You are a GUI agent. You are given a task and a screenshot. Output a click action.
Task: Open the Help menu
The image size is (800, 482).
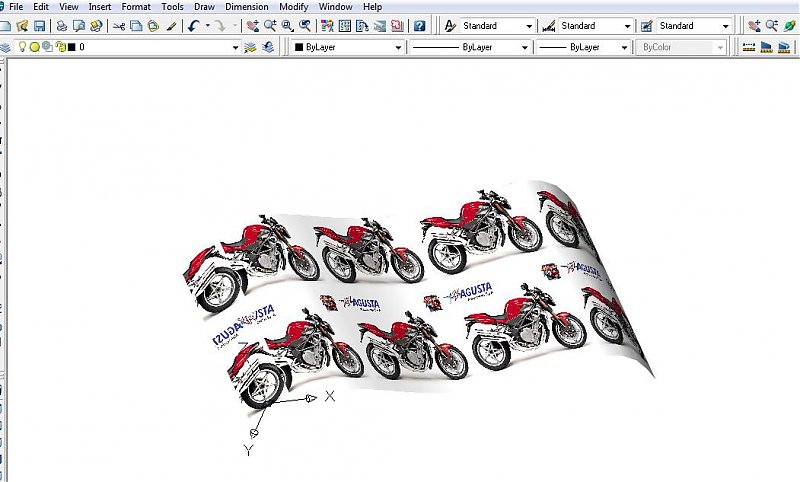372,7
